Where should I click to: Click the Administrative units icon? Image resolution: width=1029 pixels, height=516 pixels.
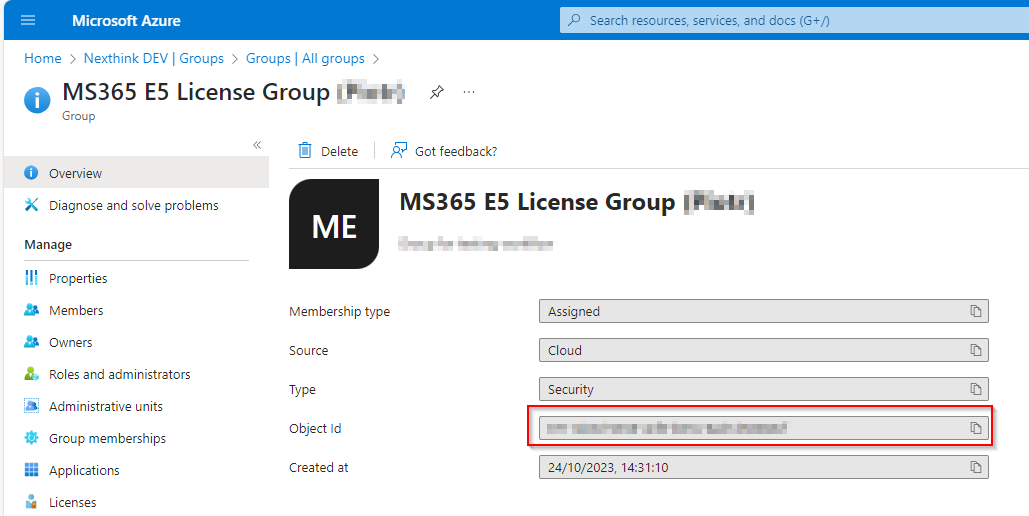[x=31, y=406]
